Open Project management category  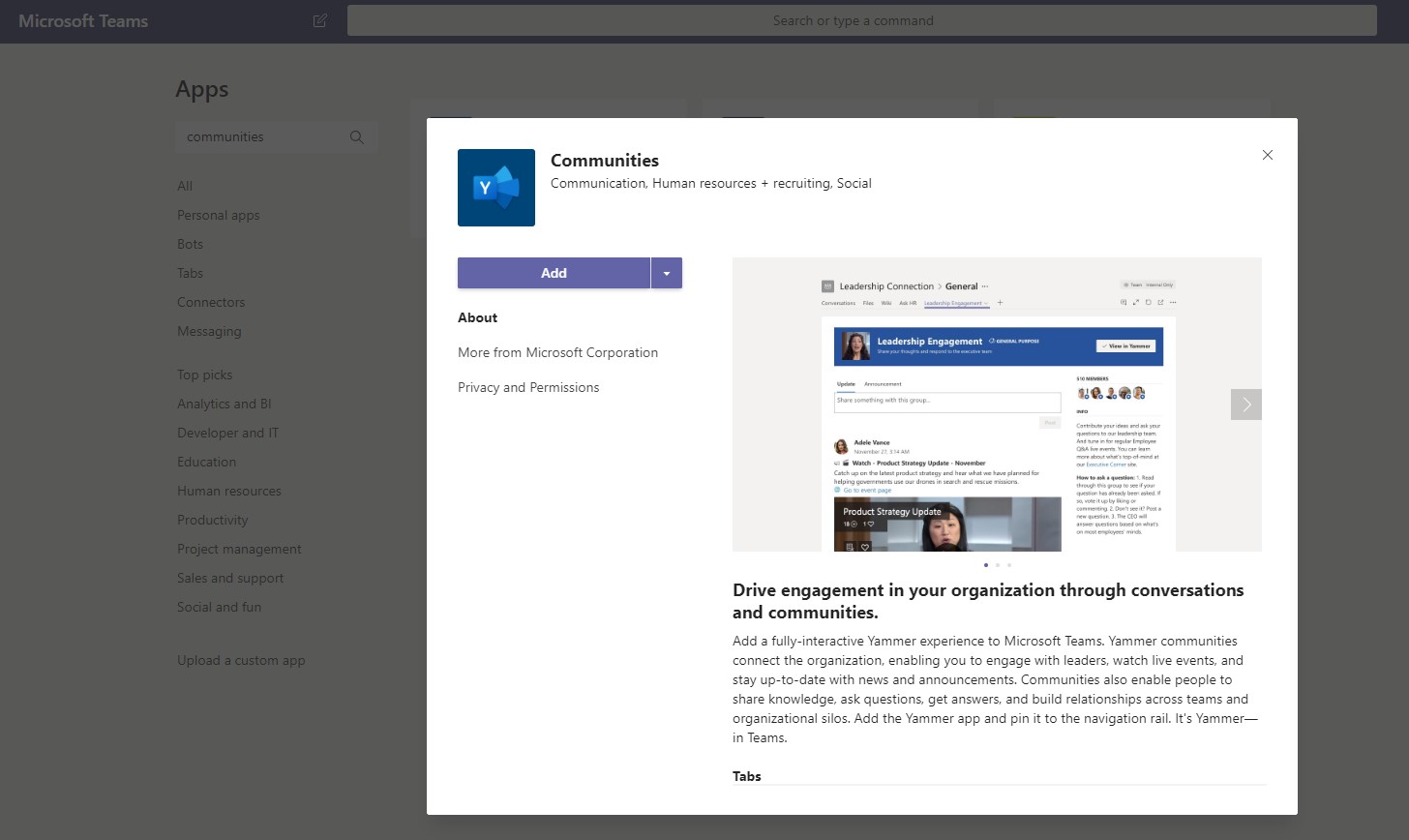coord(239,549)
